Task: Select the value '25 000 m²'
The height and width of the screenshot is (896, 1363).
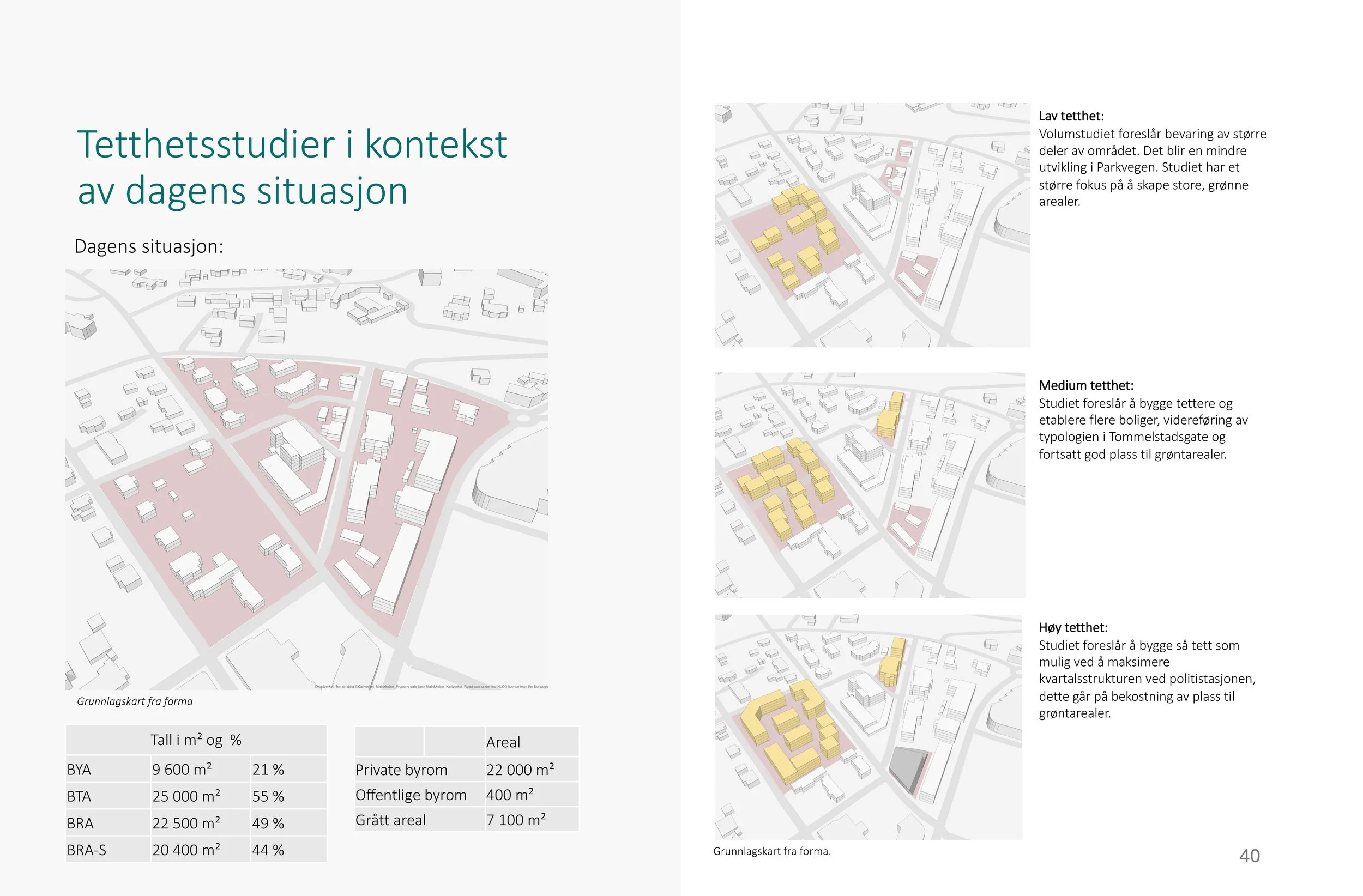Action: pos(186,796)
